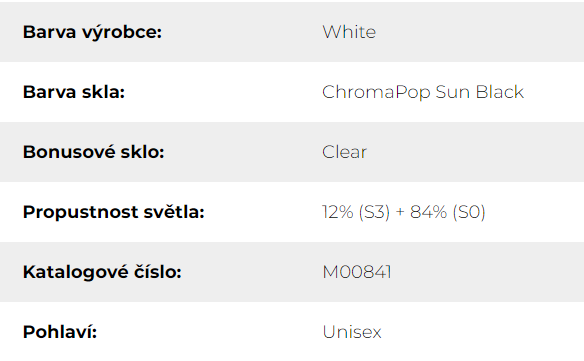Click the word 'ChromaPop' in lens color
Screen dimensions: 584x361
click(376, 92)
